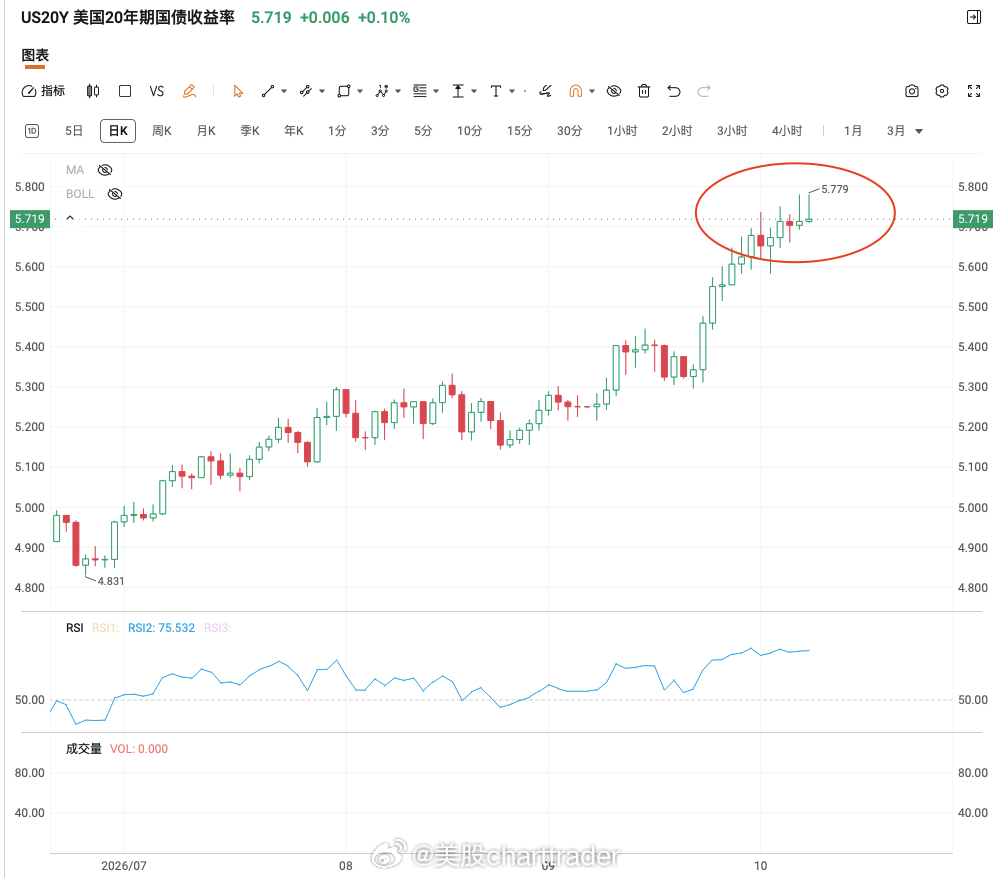
Task: Click the 成交量 volume panel title
Action: [84, 749]
